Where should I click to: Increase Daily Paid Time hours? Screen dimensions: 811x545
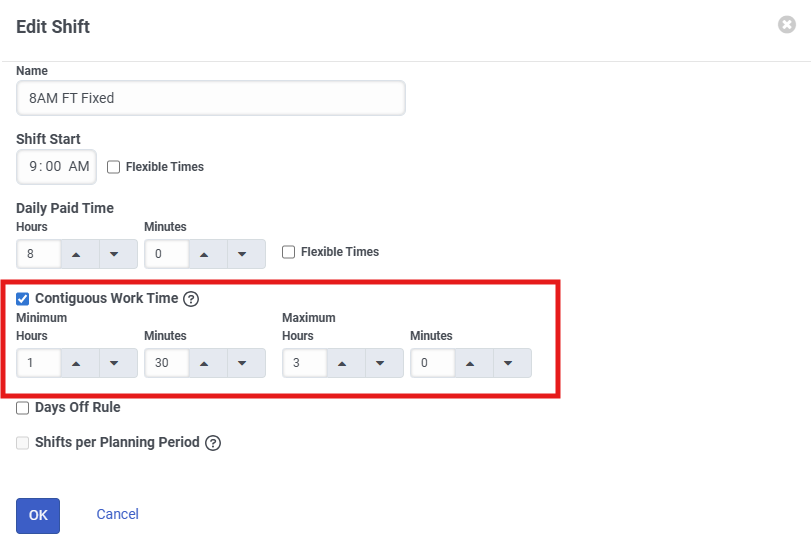coord(77,254)
